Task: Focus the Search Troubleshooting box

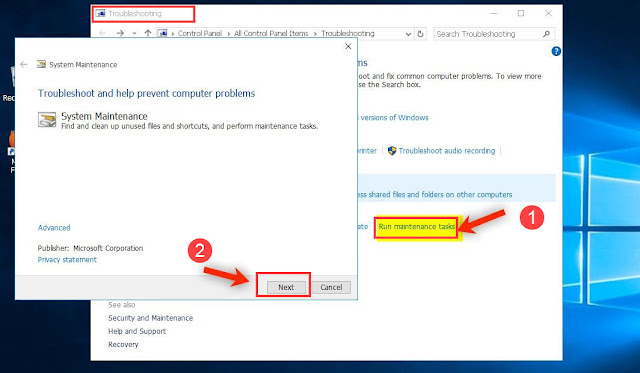Action: pyautogui.click(x=488, y=34)
